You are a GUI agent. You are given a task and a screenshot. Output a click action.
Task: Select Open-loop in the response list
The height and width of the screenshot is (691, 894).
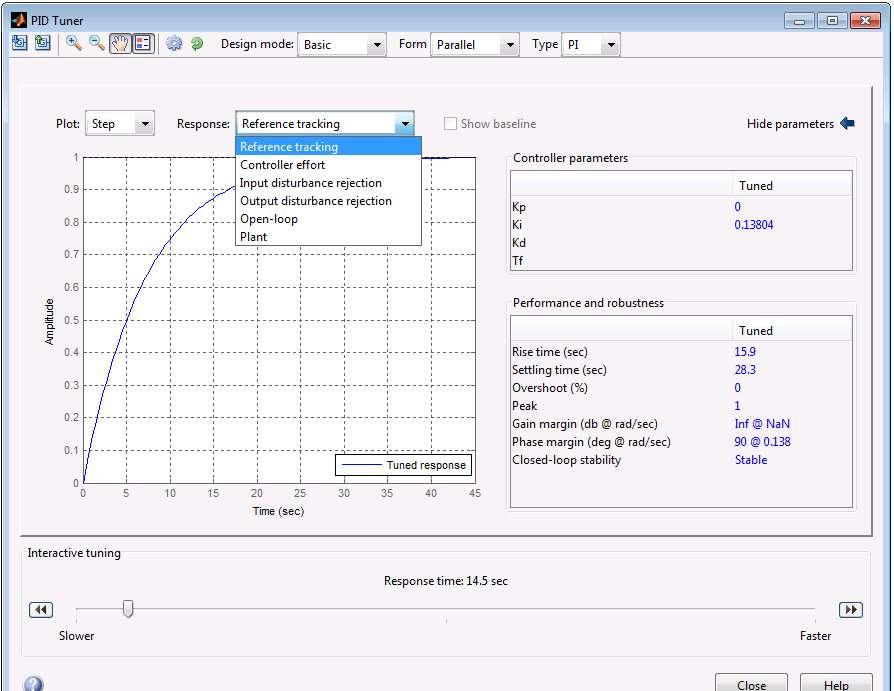point(328,219)
